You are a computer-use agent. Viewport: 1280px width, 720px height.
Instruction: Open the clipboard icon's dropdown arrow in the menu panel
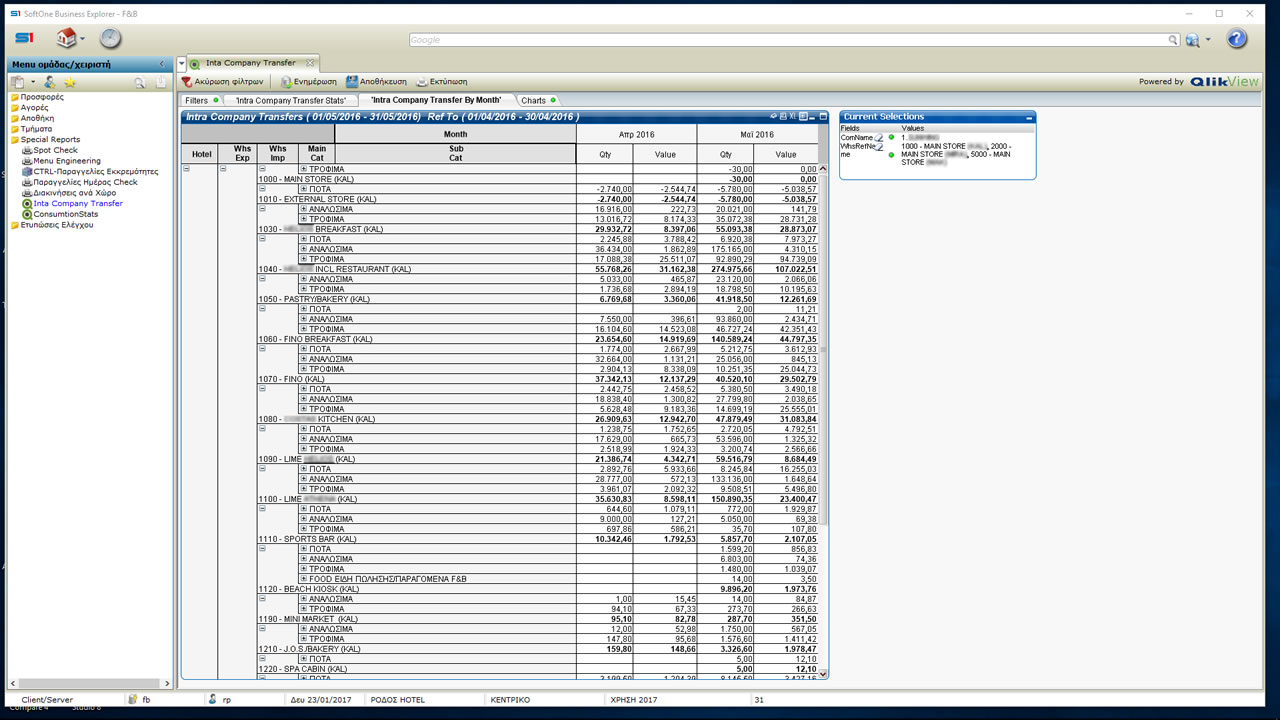coord(32,83)
